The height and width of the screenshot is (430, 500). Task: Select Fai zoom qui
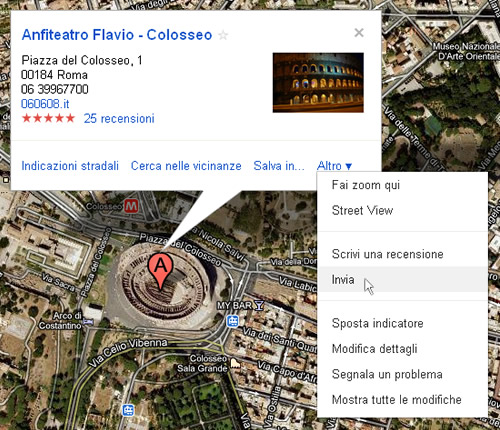point(366,185)
